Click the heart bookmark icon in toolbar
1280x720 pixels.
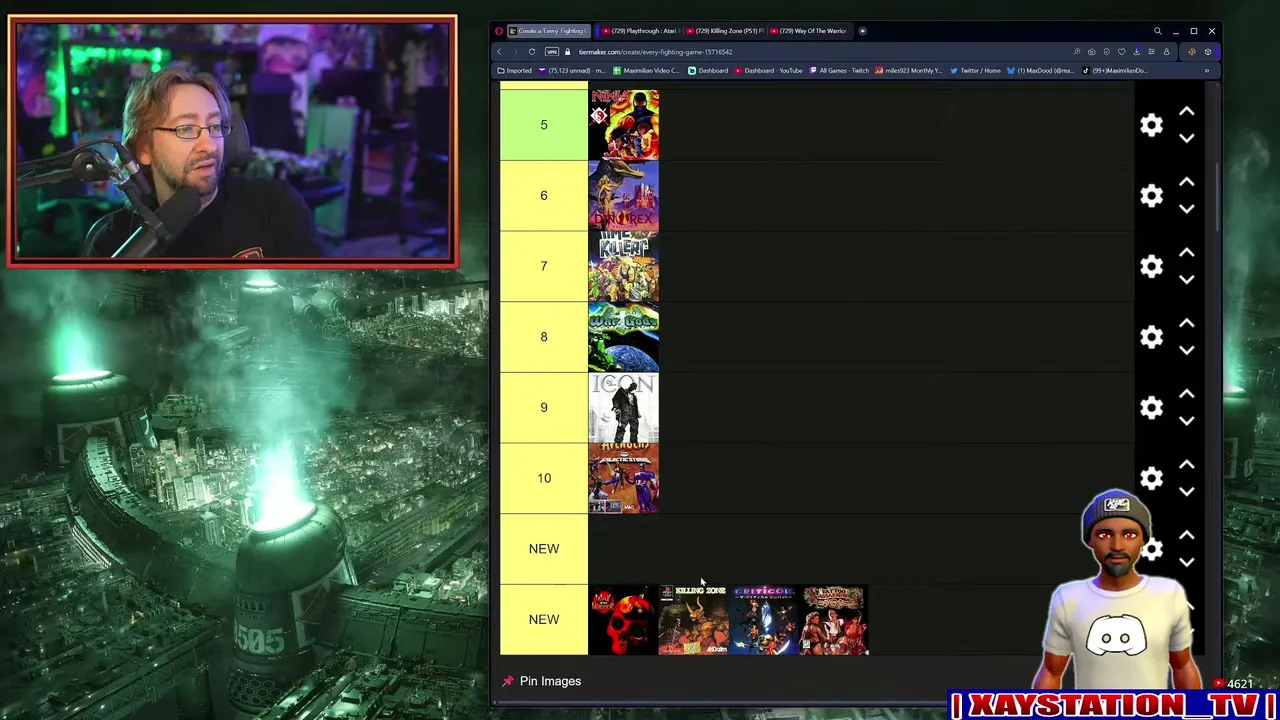click(1121, 52)
